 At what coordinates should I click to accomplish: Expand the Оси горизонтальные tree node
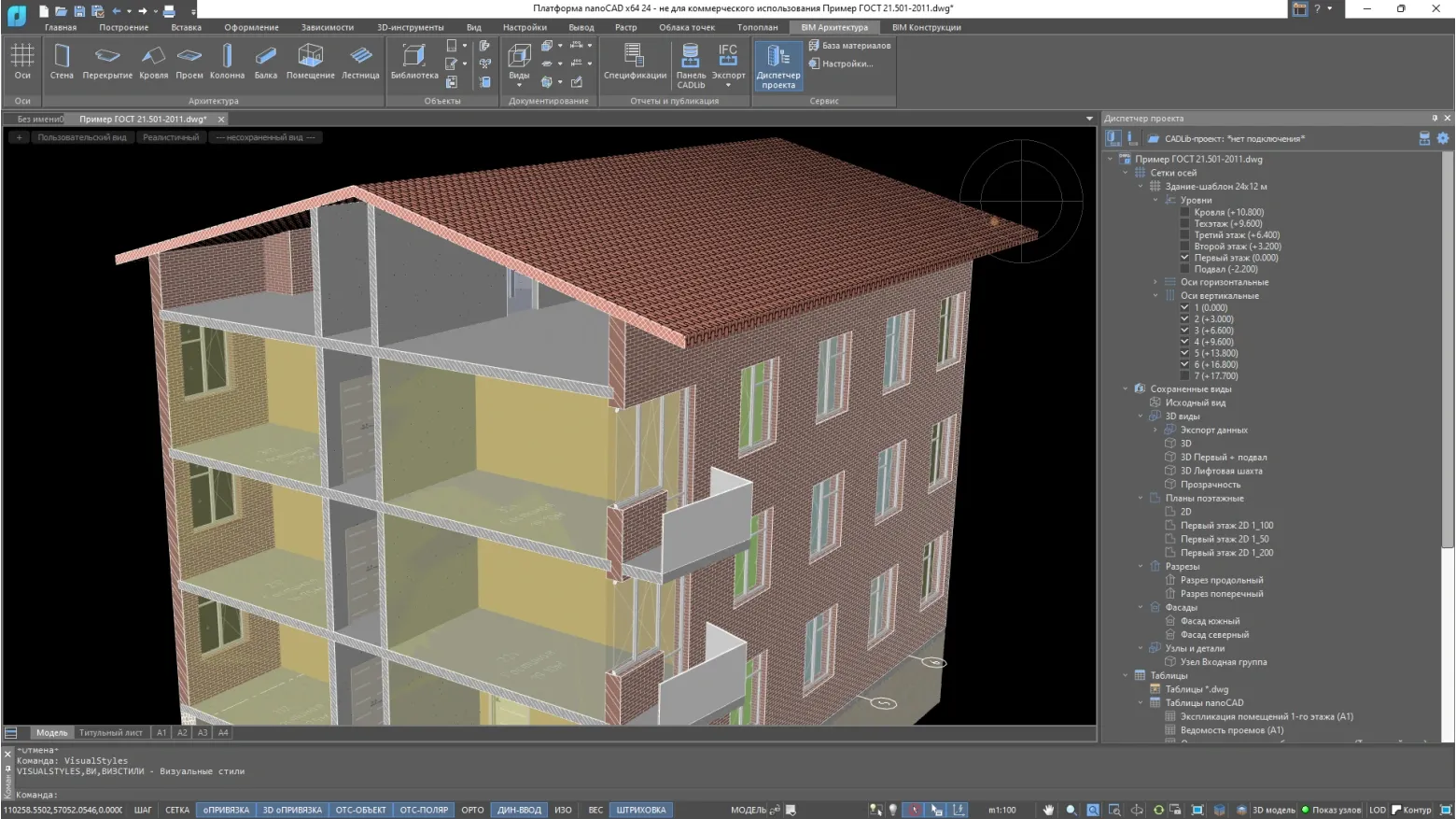(1155, 282)
